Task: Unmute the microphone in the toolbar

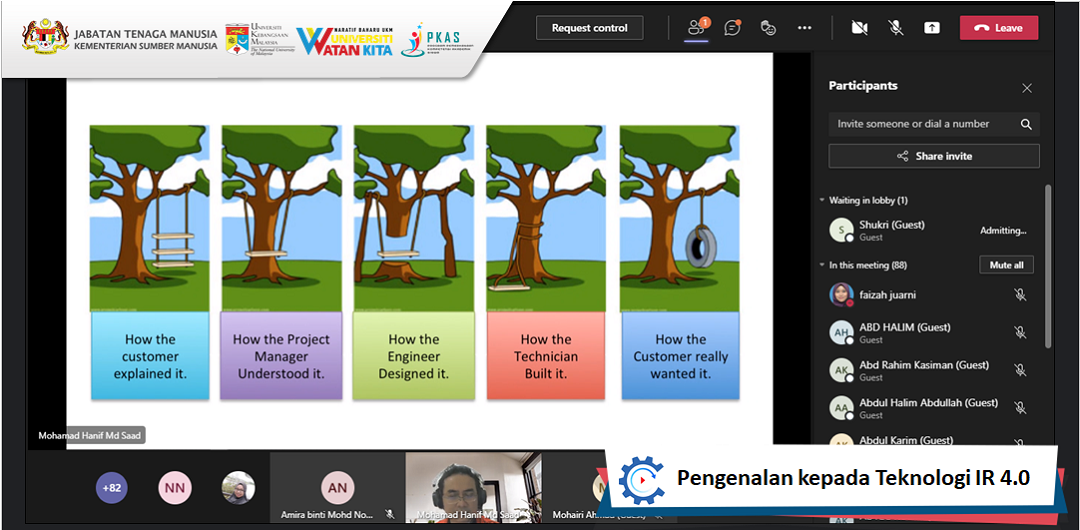Action: (895, 28)
